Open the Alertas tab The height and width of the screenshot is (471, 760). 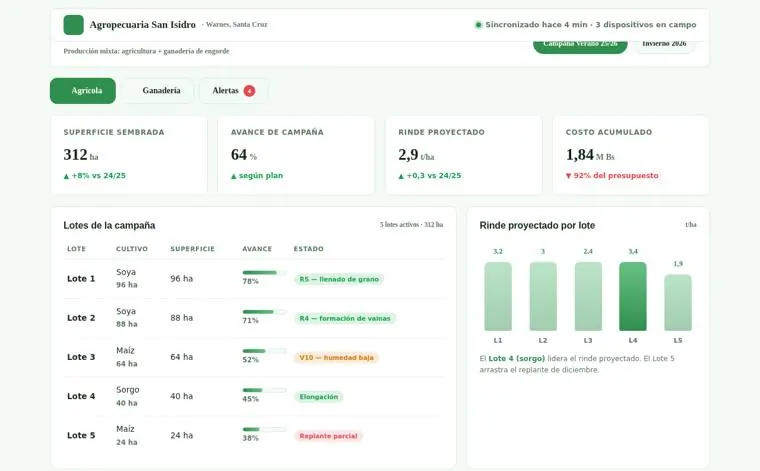pos(234,91)
